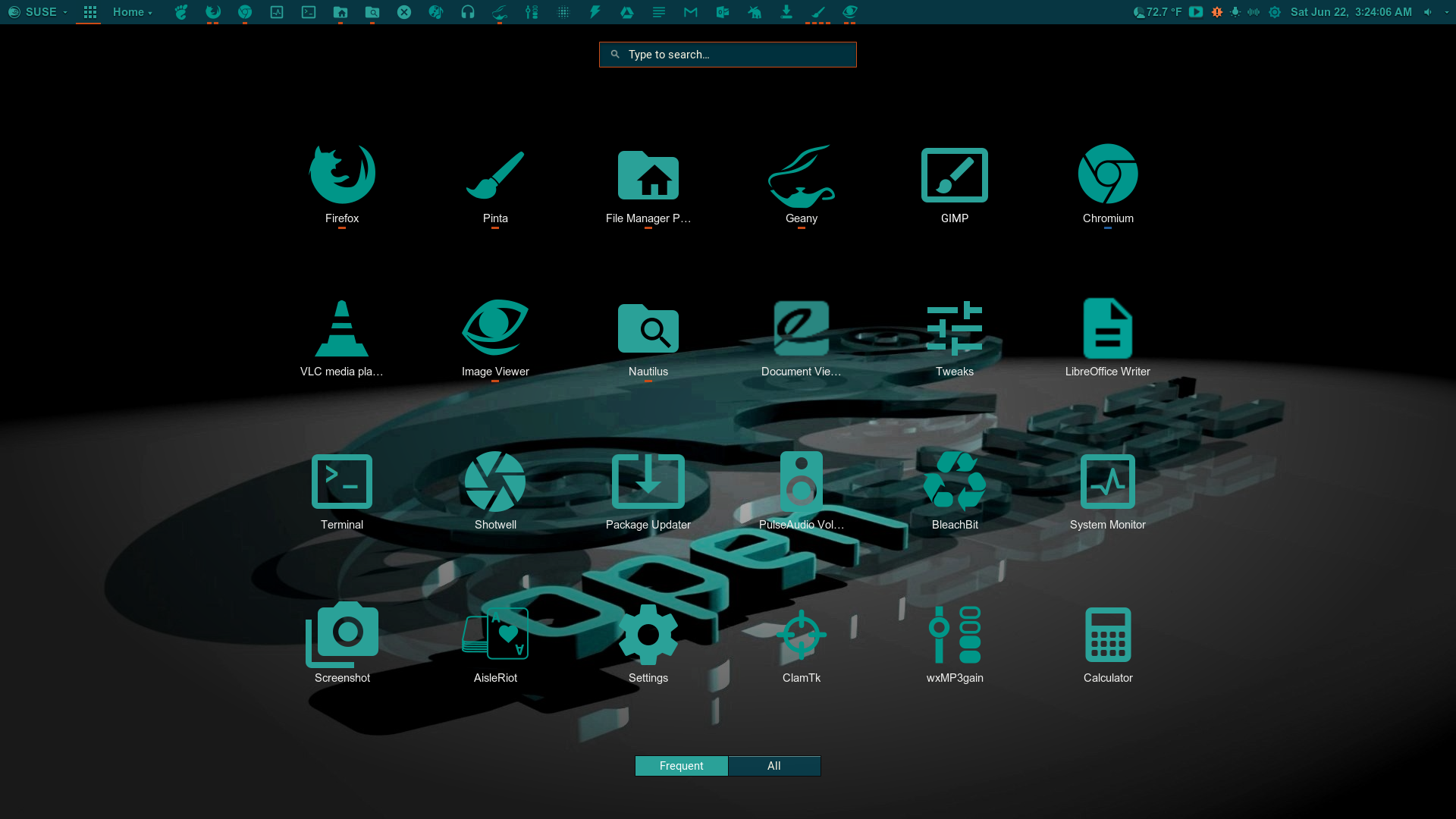
Task: Open Outlook icon in top bar
Action: (723, 12)
